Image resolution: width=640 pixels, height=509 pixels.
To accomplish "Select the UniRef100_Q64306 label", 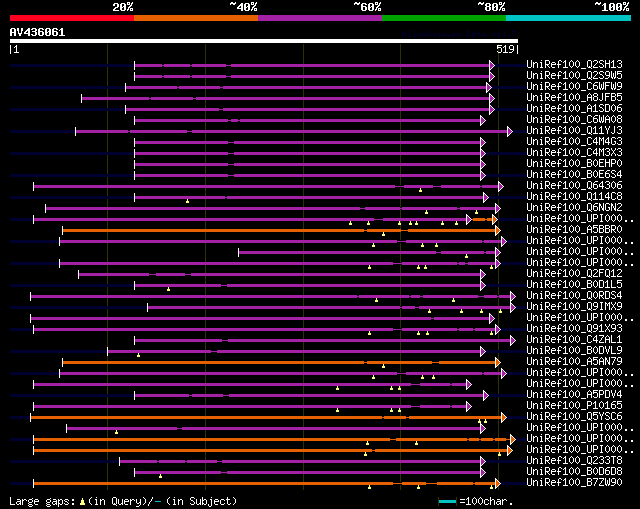I will [574, 185].
